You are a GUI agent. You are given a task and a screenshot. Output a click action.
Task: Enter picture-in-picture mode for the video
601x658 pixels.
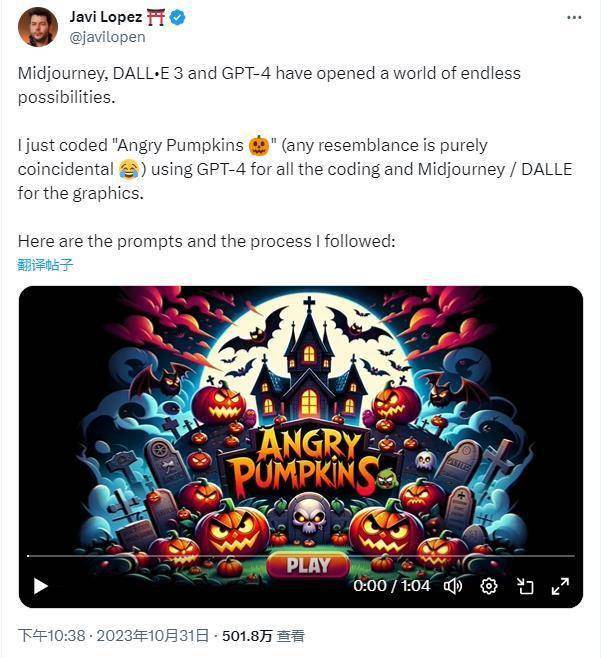(525, 586)
